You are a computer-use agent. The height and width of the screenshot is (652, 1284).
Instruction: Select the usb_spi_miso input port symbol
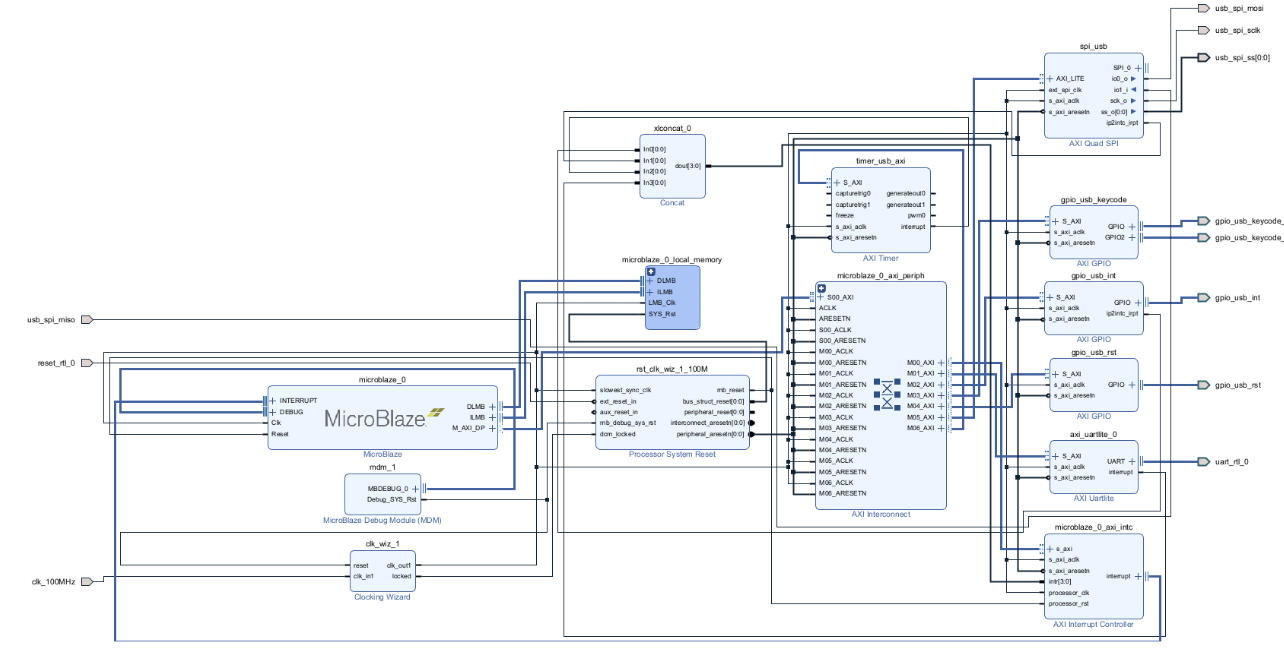pyautogui.click(x=86, y=320)
